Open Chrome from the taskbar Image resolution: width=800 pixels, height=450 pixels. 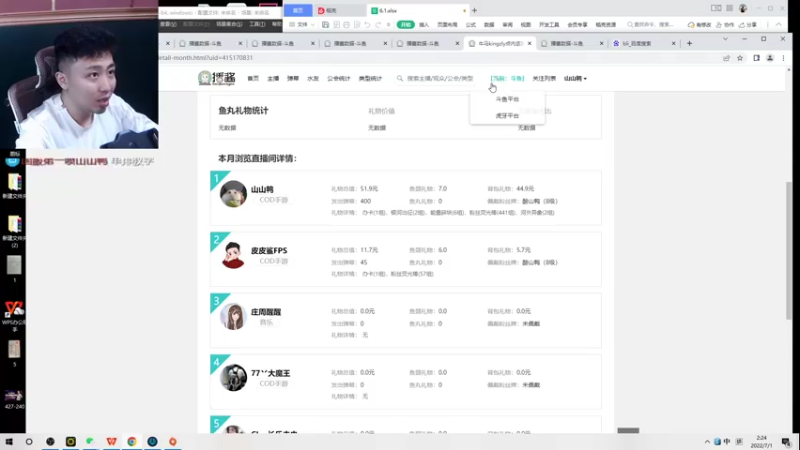[x=132, y=441]
